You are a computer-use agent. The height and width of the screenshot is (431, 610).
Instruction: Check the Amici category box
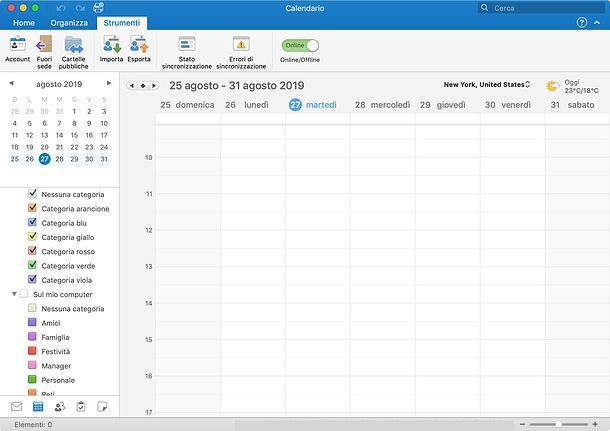(32, 322)
